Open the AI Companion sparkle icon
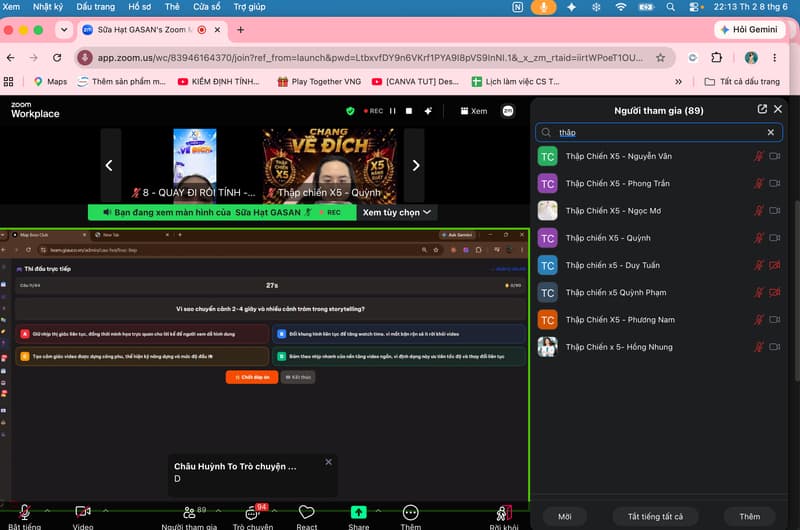 428,111
